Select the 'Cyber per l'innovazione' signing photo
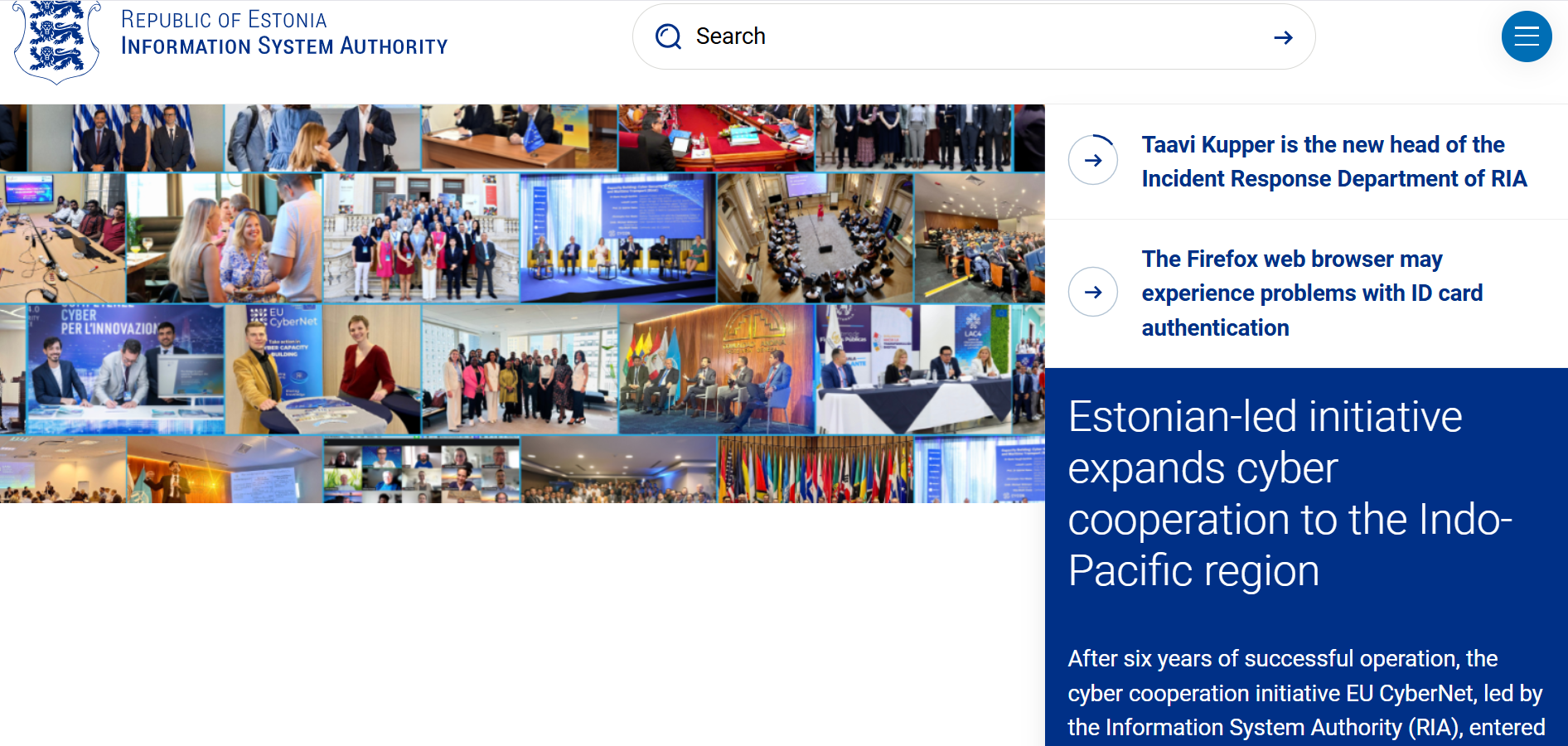1568x746 pixels. [124, 369]
